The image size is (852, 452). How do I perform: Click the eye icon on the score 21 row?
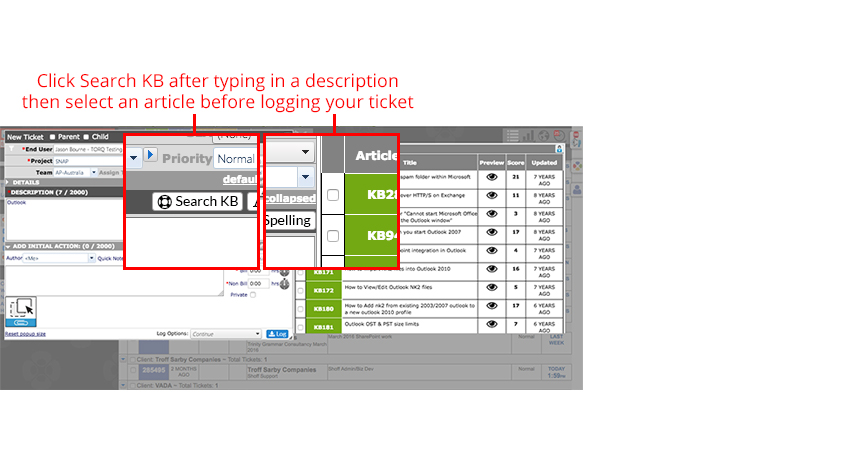click(492, 177)
